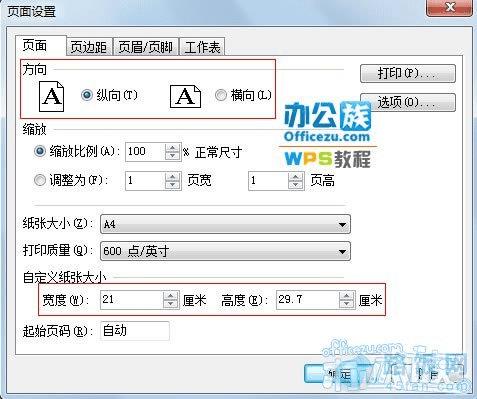Click the 打印(P)... button

click(x=408, y=73)
